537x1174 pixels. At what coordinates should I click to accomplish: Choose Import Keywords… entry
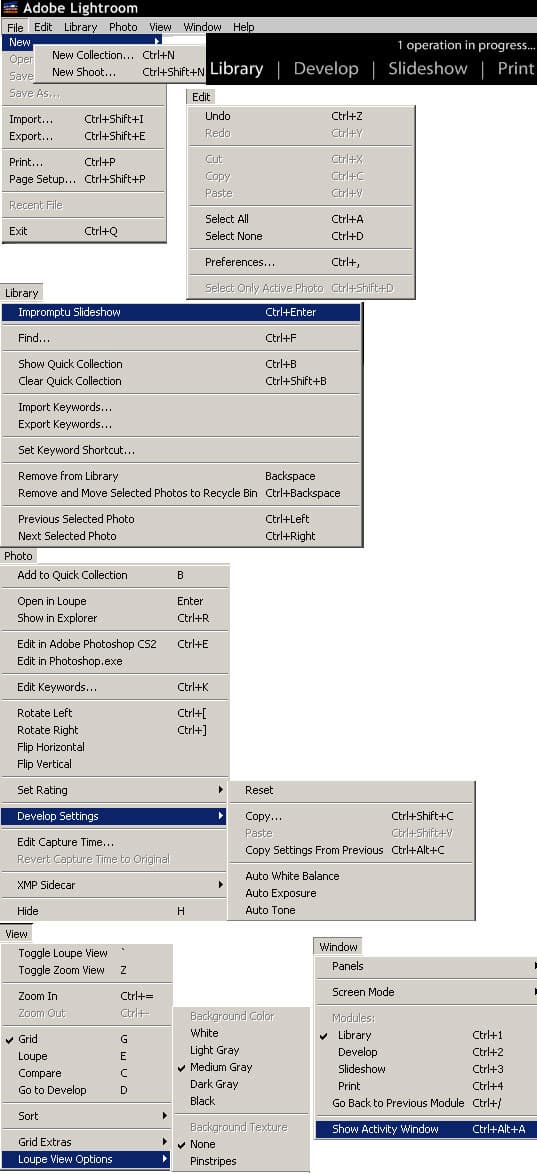point(180,407)
